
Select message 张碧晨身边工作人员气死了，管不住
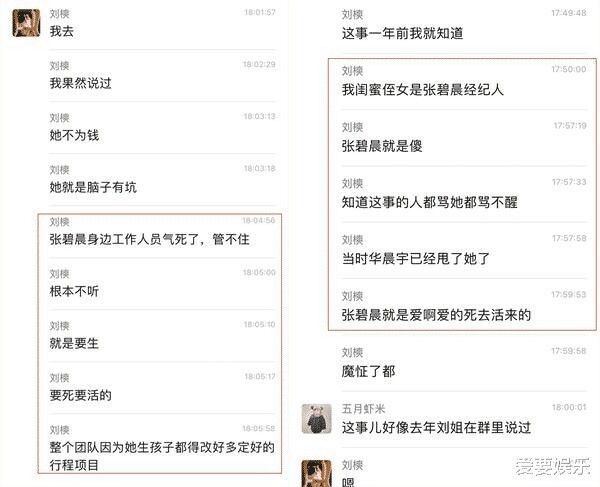click(150, 239)
